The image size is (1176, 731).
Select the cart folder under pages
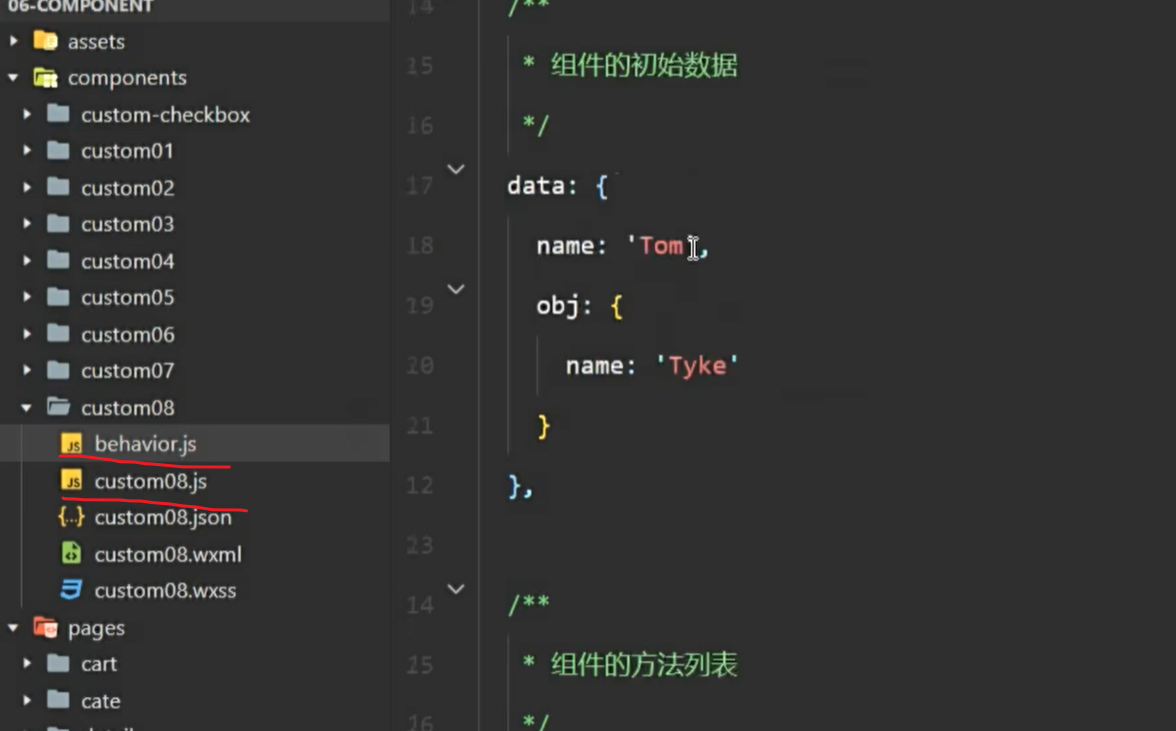99,664
